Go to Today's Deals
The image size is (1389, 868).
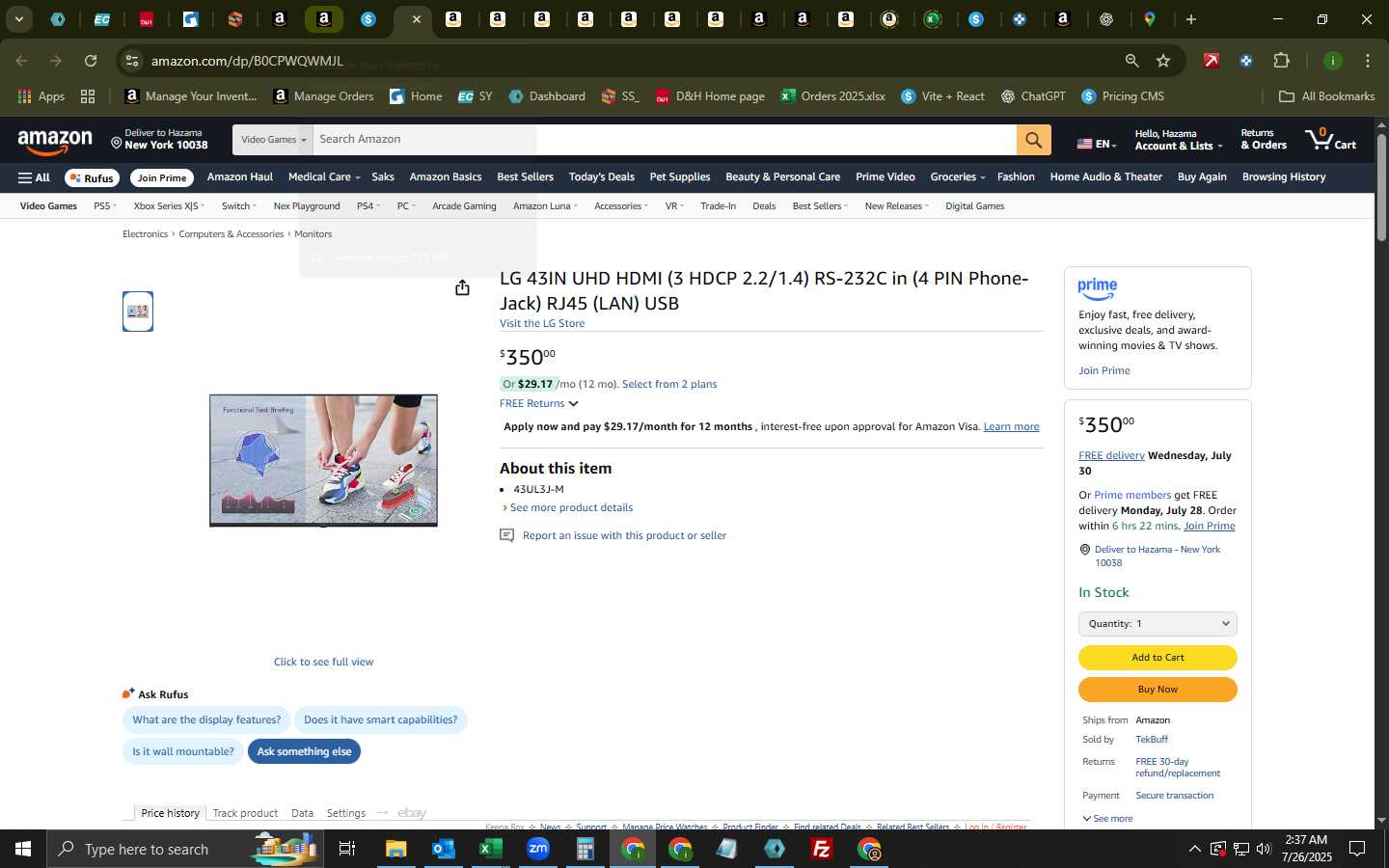(x=601, y=177)
